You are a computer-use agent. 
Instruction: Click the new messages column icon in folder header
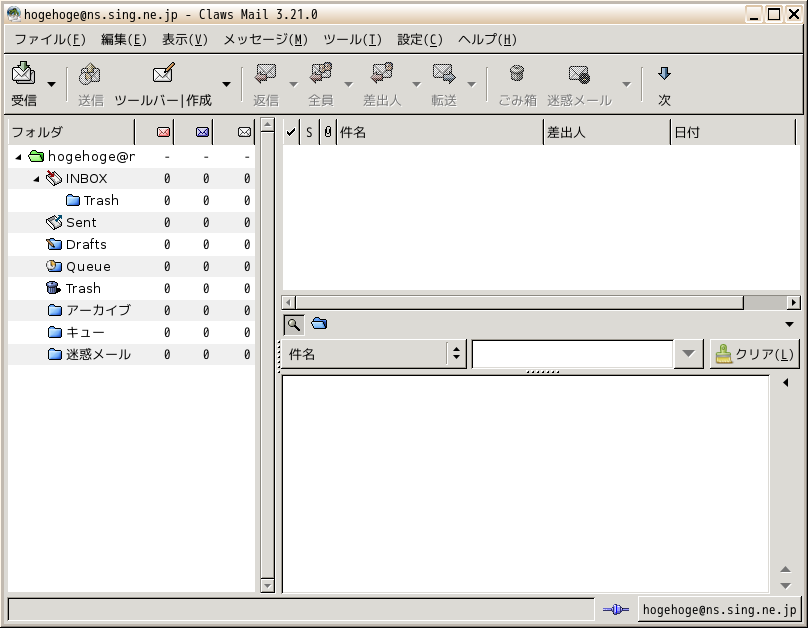[x=163, y=132]
